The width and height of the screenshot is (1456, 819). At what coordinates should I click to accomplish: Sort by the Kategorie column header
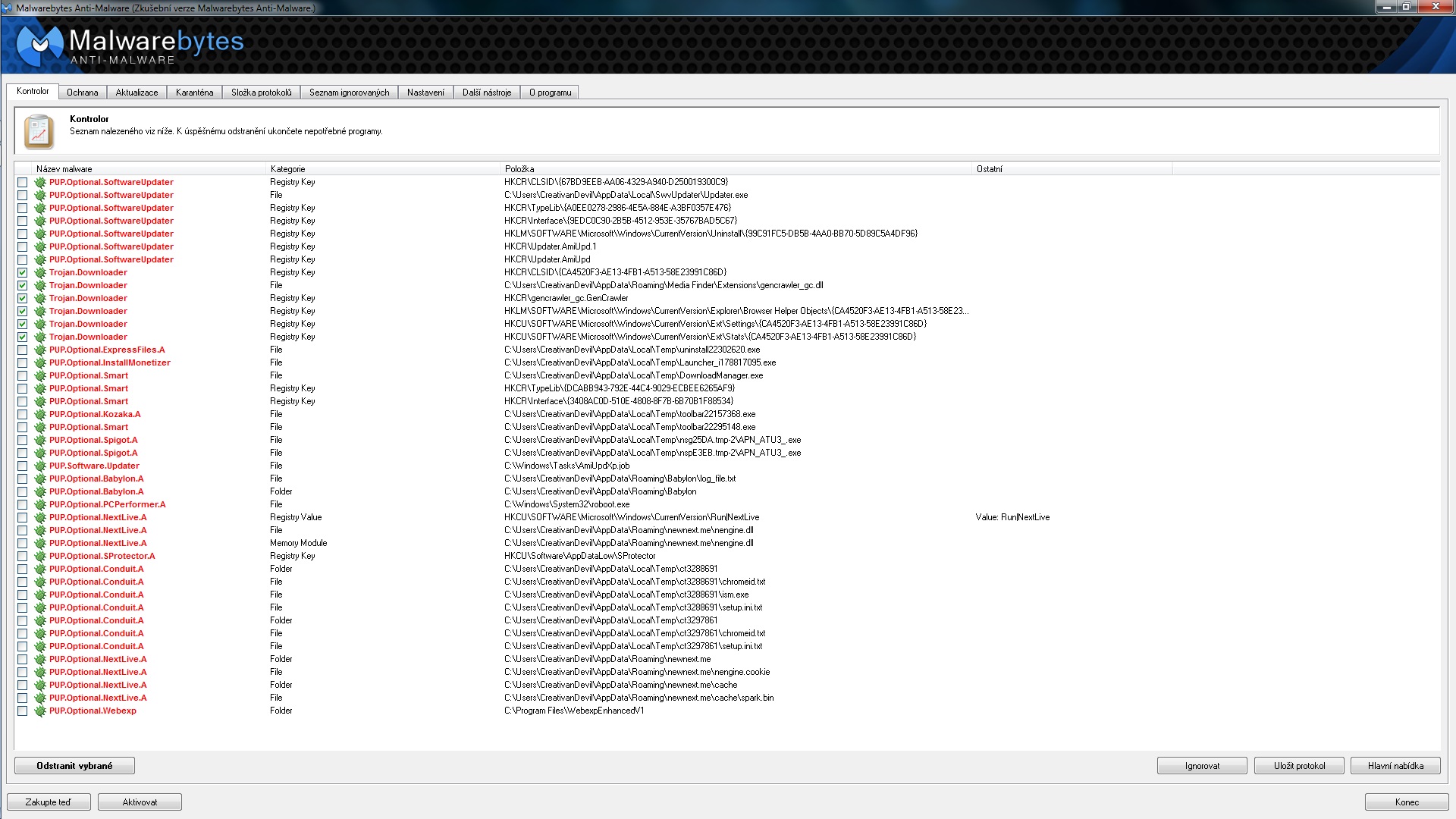[x=287, y=169]
